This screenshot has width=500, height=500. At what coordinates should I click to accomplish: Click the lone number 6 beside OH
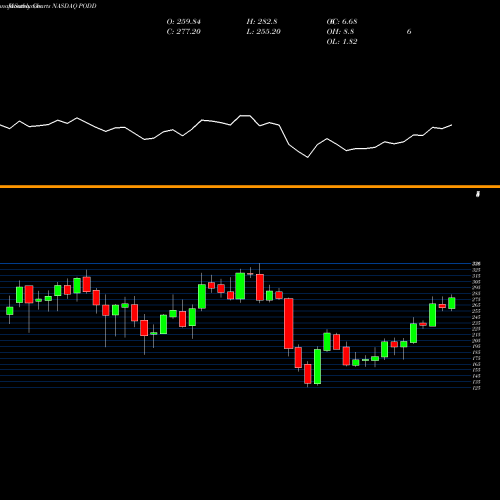(409, 32)
